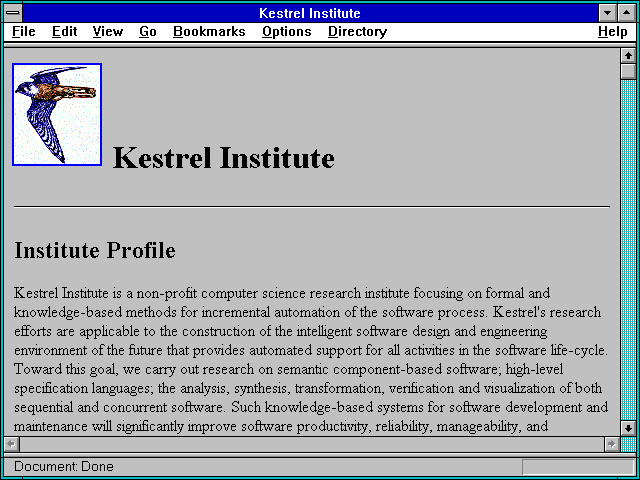Click the horizontal scrollbar left arrow
Image resolution: width=640 pixels, height=480 pixels.
[x=11, y=444]
